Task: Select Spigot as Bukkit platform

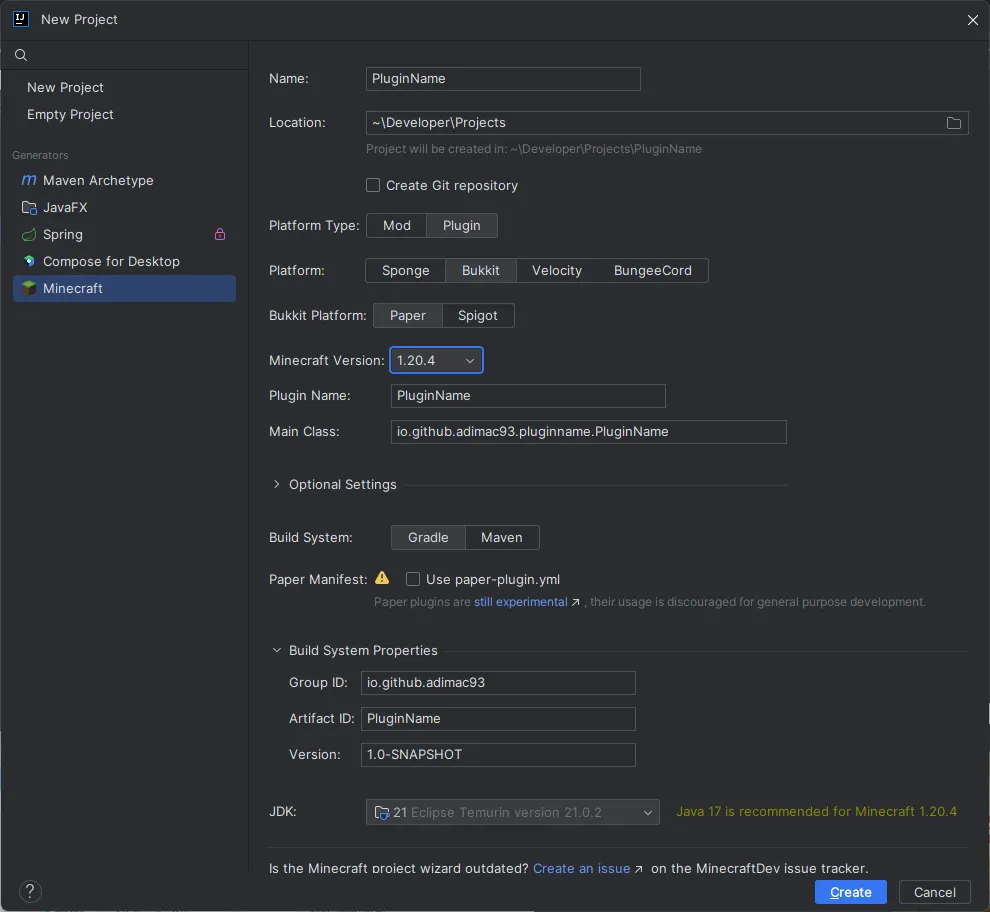Action: (x=478, y=315)
